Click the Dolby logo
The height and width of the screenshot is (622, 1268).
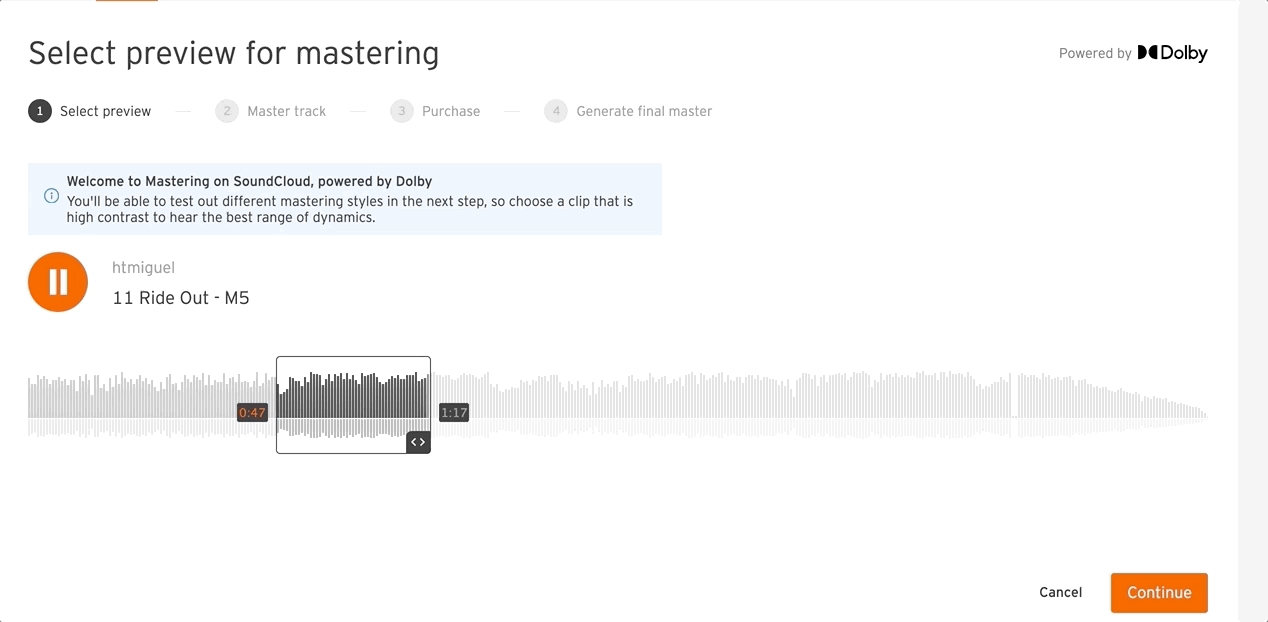(x=1172, y=53)
